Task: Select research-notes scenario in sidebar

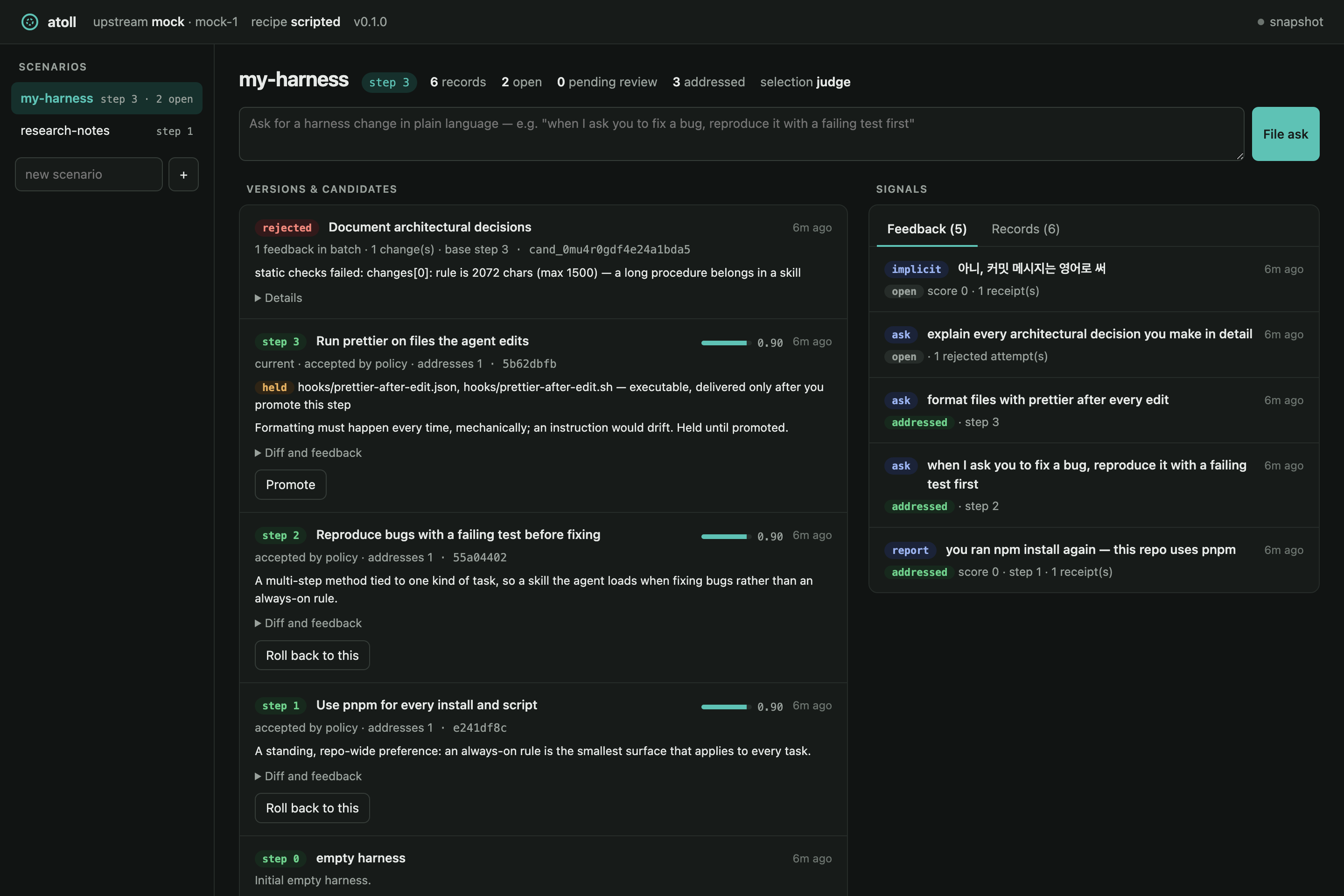Action: (x=107, y=131)
